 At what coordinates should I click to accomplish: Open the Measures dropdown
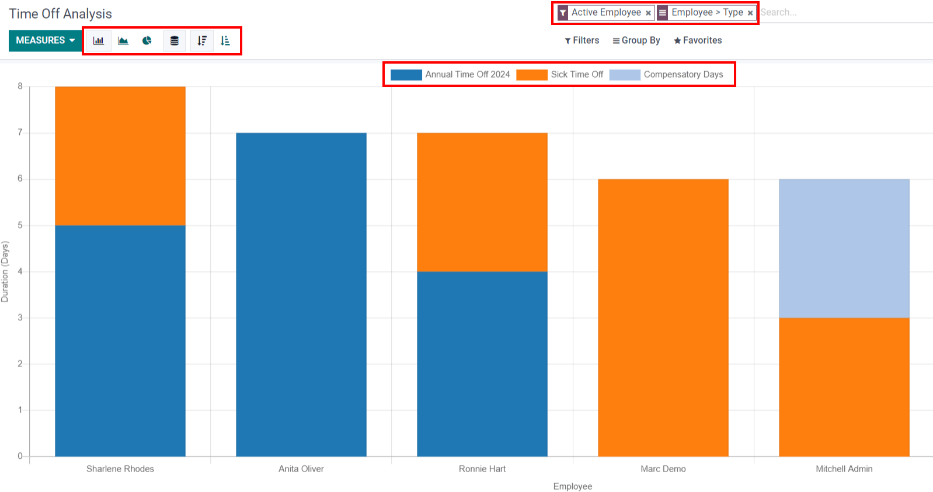pos(45,41)
